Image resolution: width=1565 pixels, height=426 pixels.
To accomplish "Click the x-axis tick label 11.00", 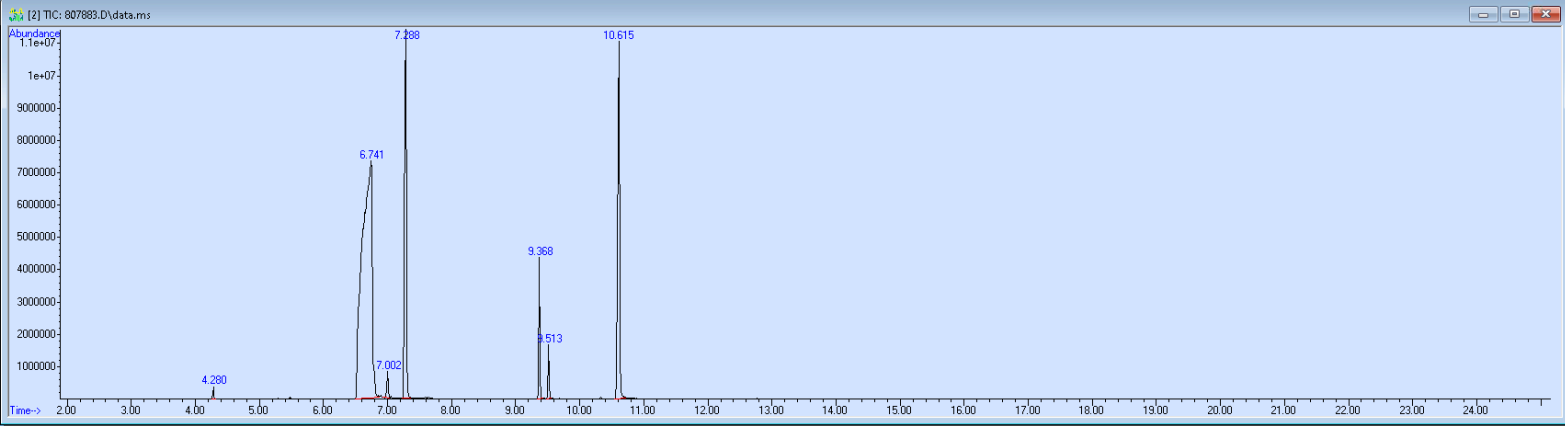I will click(x=642, y=410).
